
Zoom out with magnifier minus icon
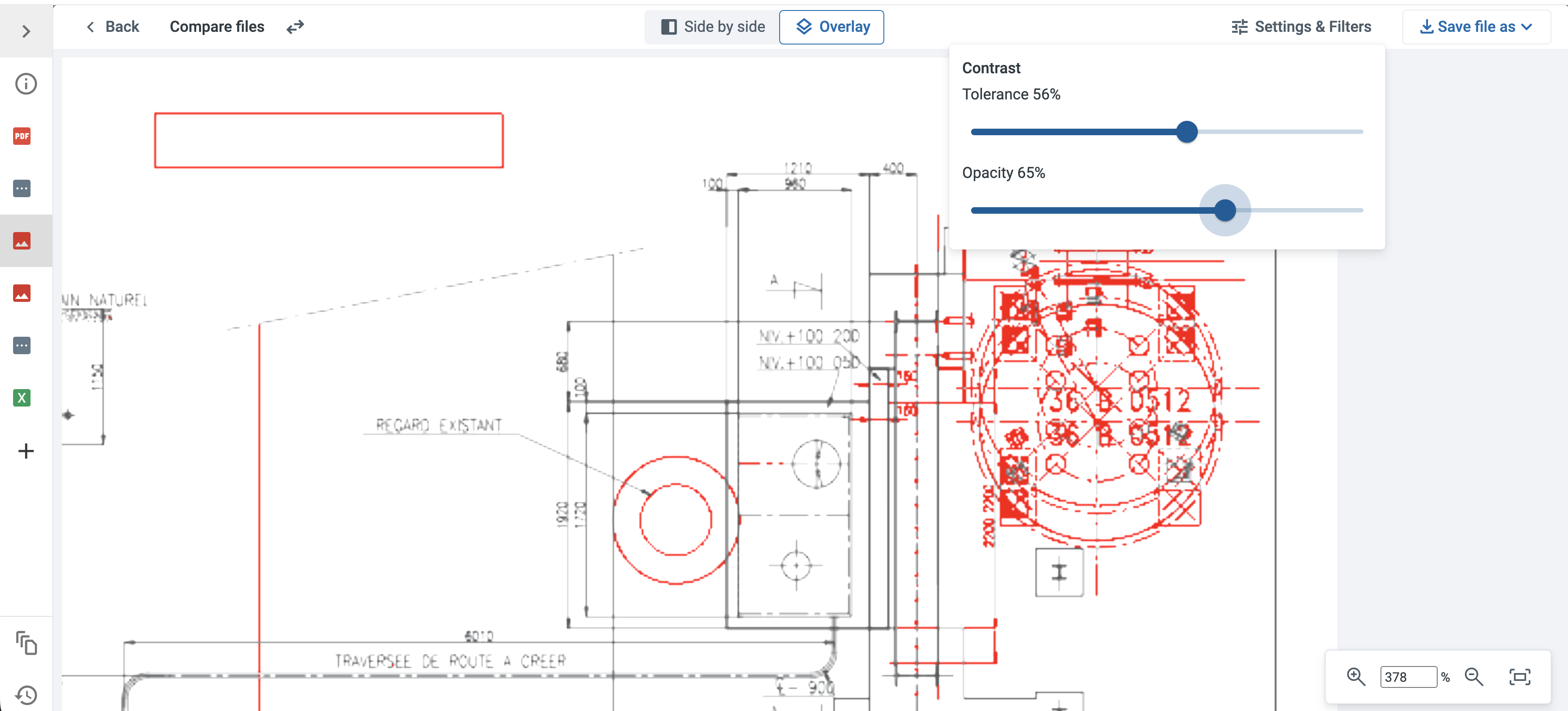(x=1474, y=677)
